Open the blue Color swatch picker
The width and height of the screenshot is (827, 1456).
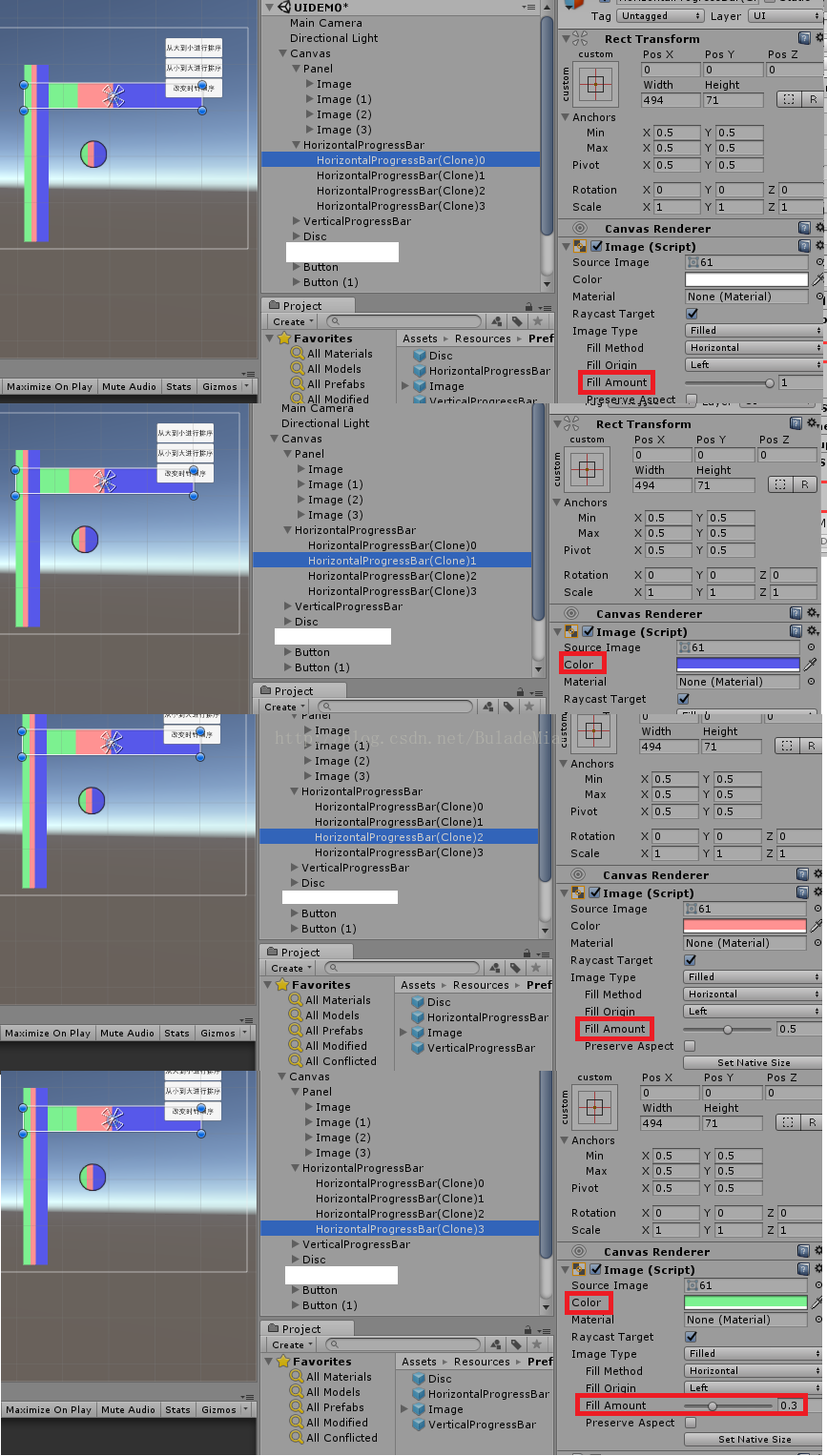point(737,665)
